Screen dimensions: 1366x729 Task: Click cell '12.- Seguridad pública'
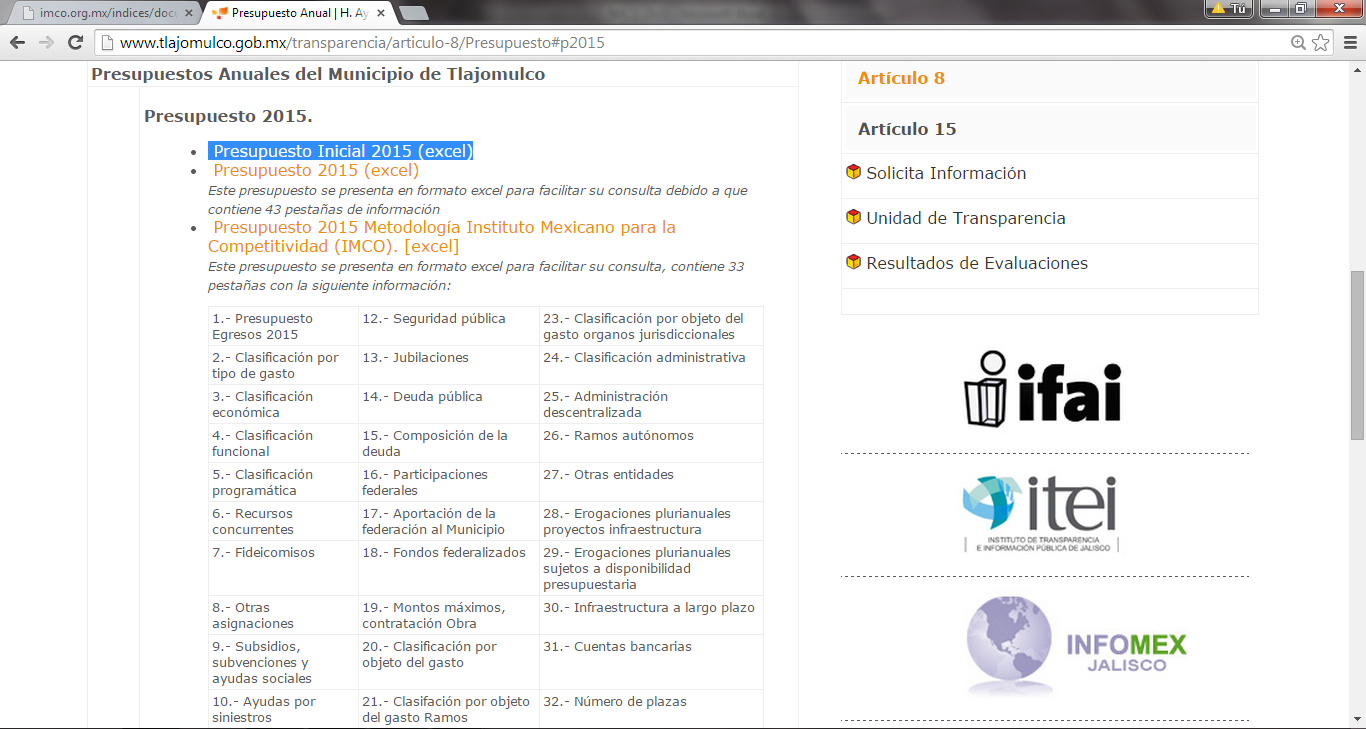449,326
